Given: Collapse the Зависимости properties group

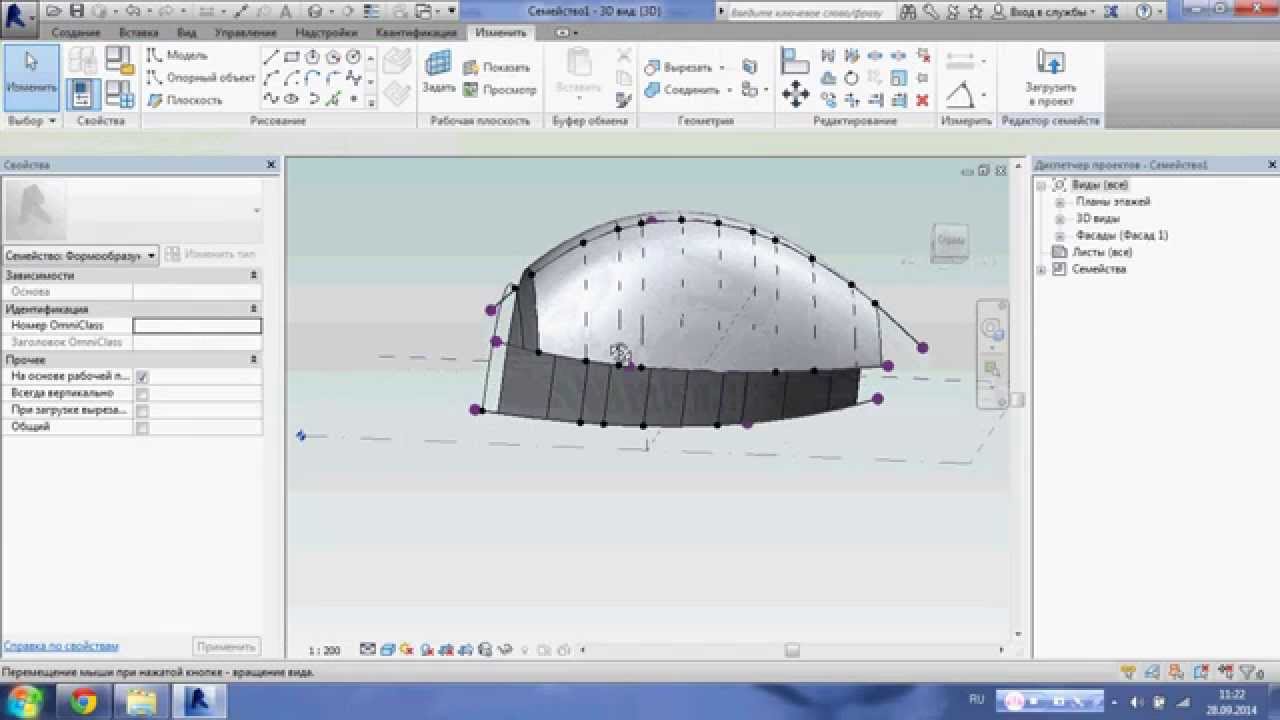Looking at the screenshot, I should [253, 275].
